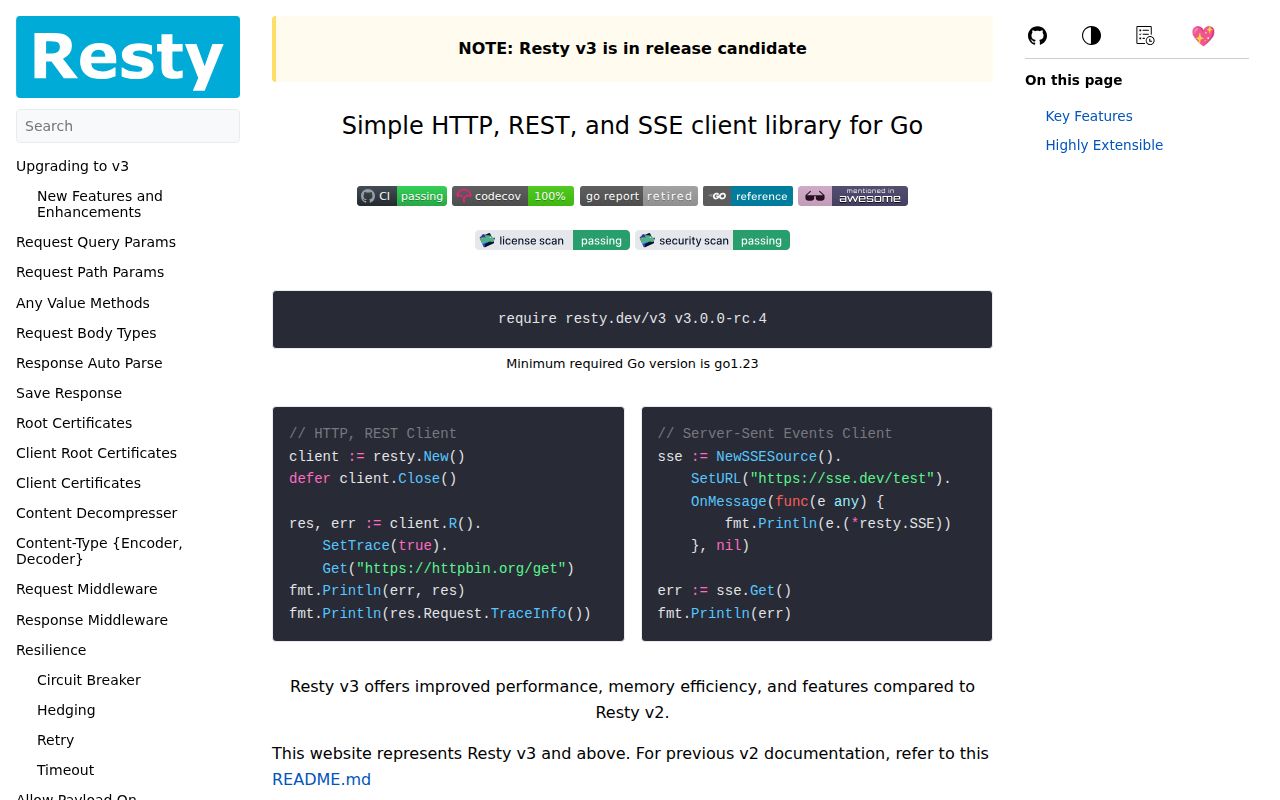Go to Request Query Params

[x=96, y=242]
